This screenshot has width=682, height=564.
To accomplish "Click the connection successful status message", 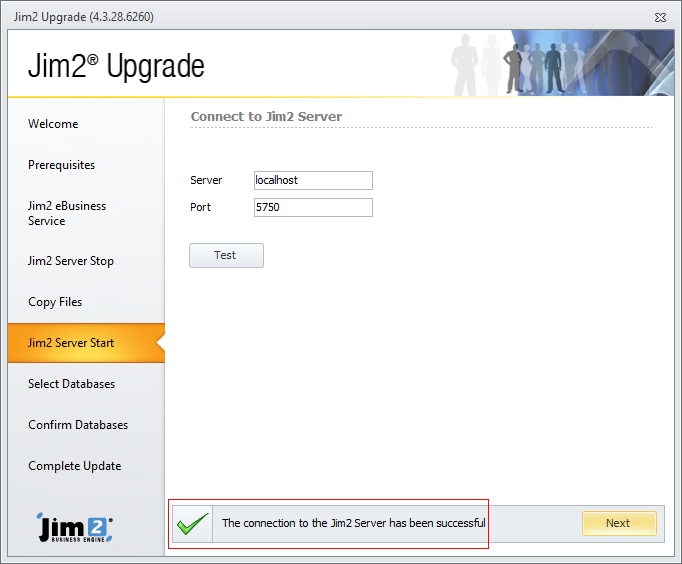I will tap(354, 523).
